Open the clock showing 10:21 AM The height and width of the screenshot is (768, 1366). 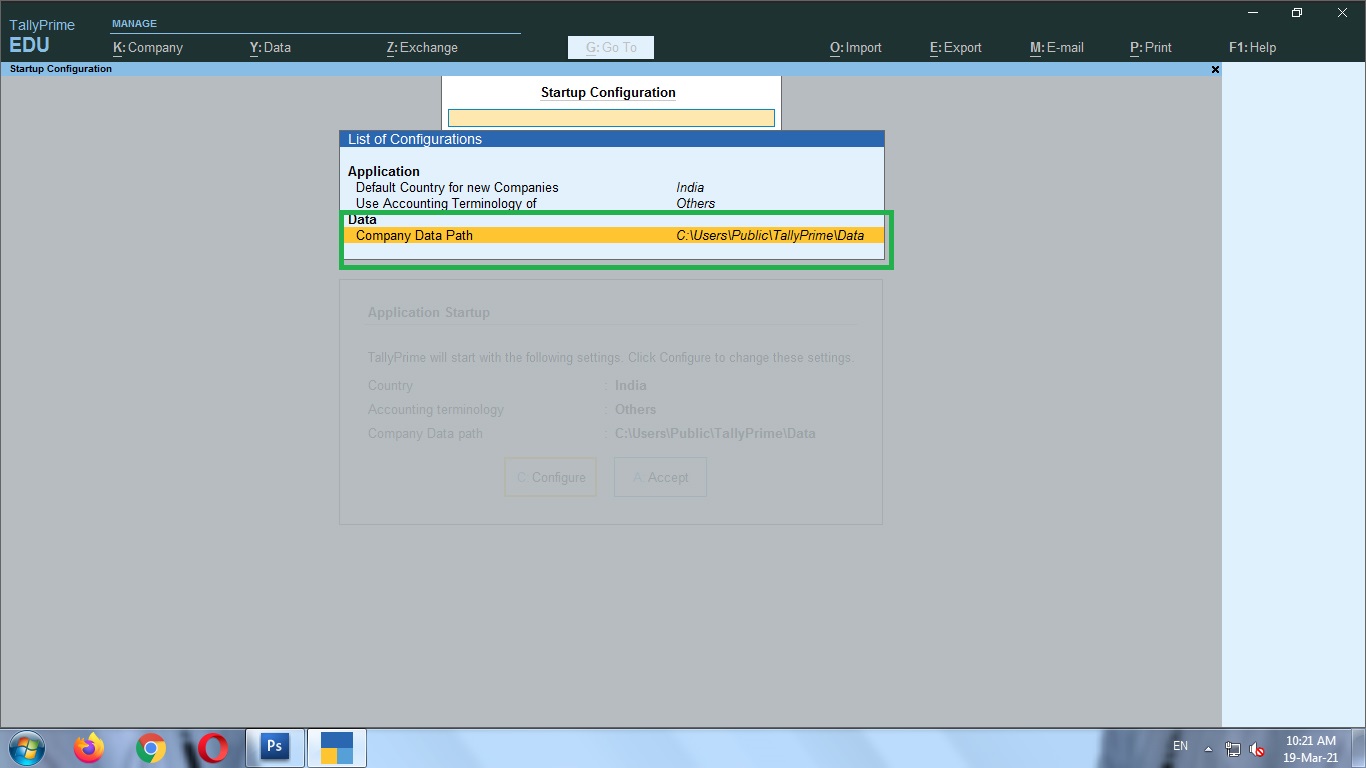[x=1310, y=748]
